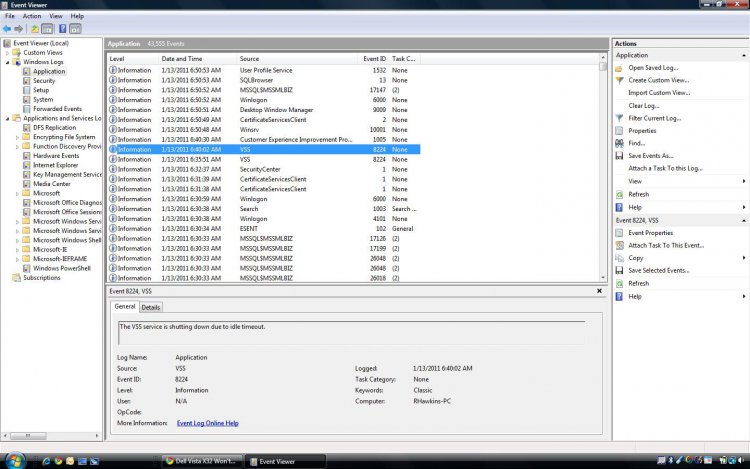Select the System log in tree
The height and width of the screenshot is (469, 750).
(x=43, y=99)
